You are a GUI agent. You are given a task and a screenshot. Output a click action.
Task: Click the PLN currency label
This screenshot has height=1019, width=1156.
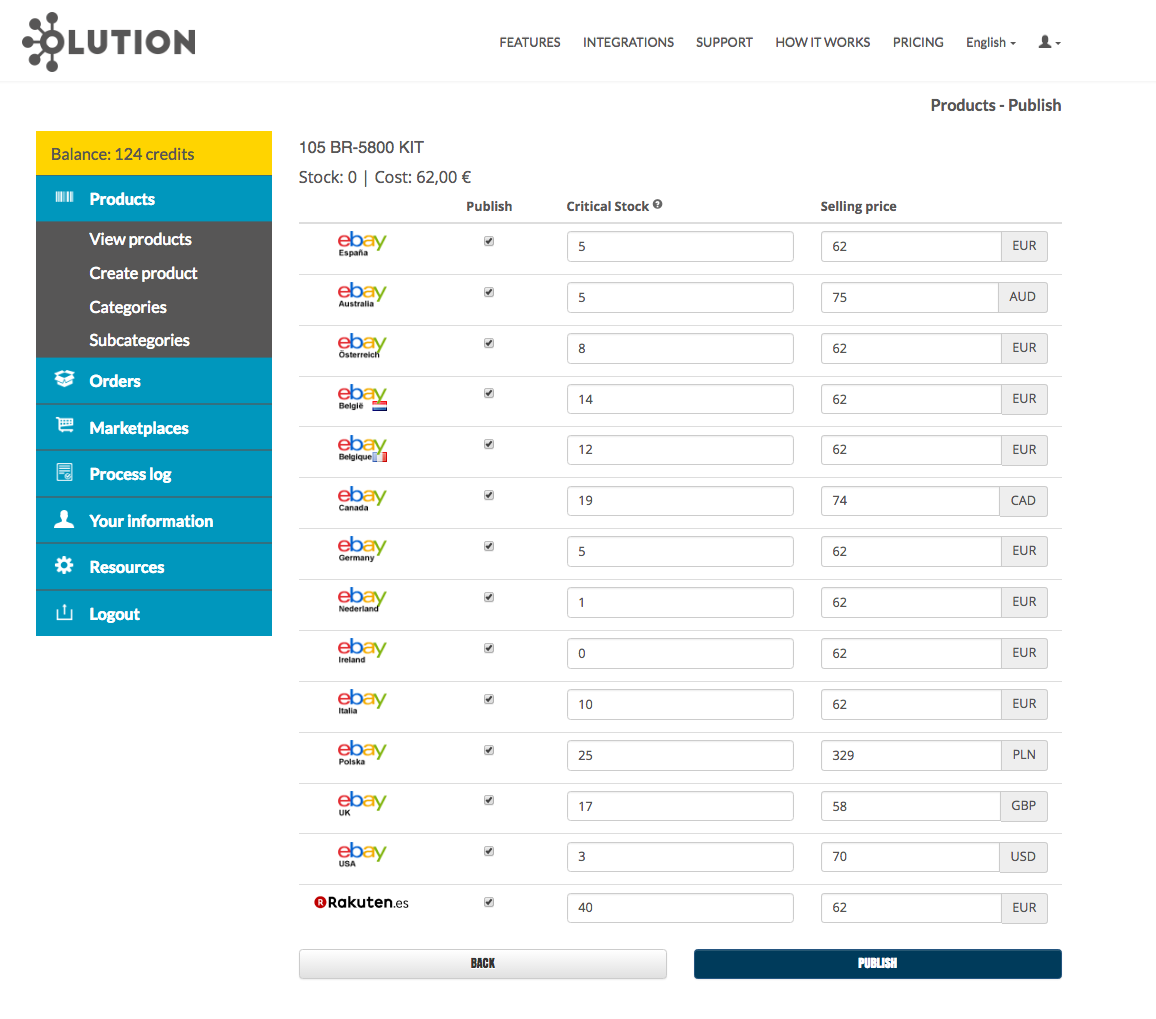[x=1024, y=755]
